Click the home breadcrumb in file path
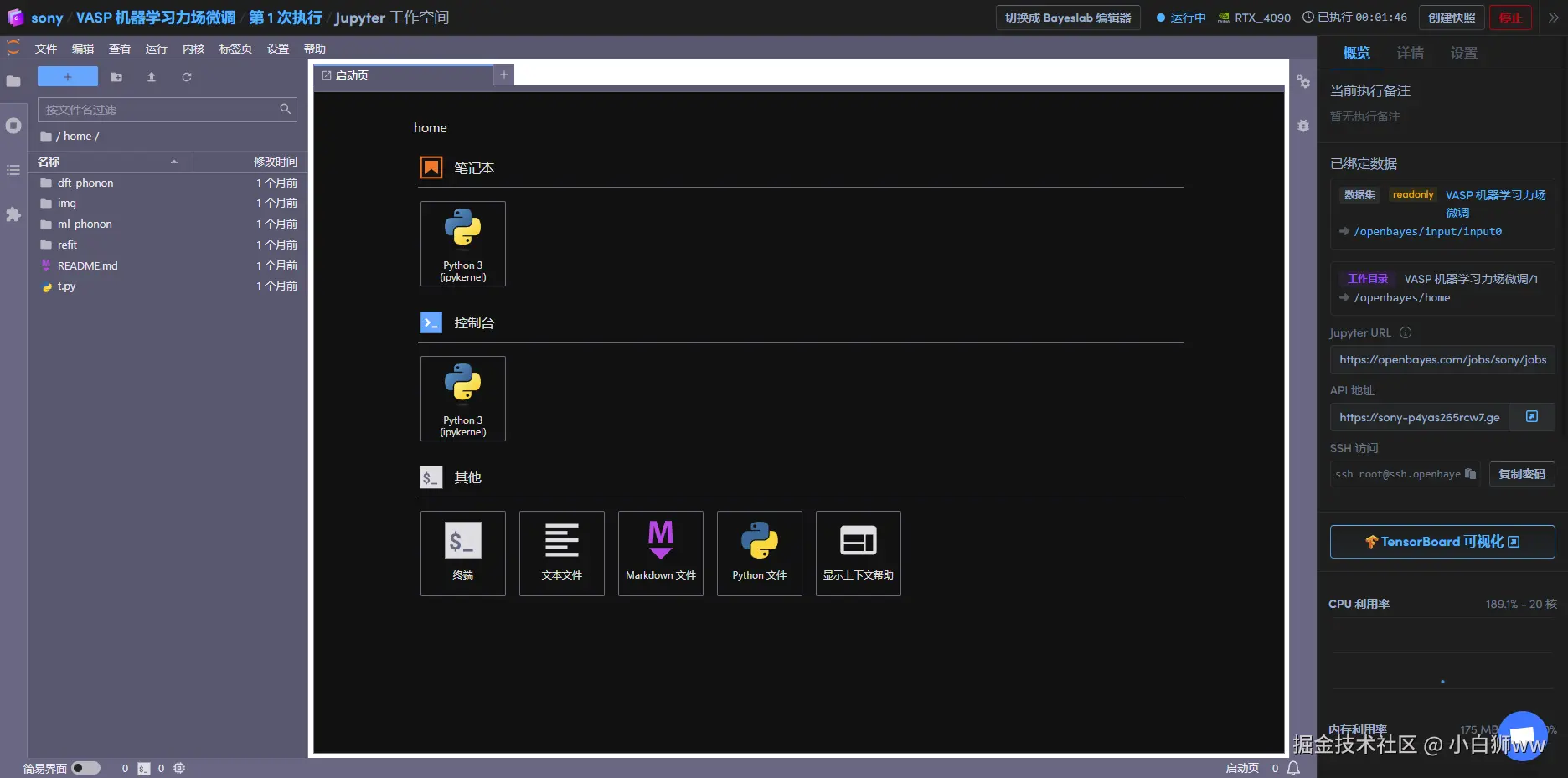Viewport: 1568px width, 778px height. pyautogui.click(x=77, y=137)
